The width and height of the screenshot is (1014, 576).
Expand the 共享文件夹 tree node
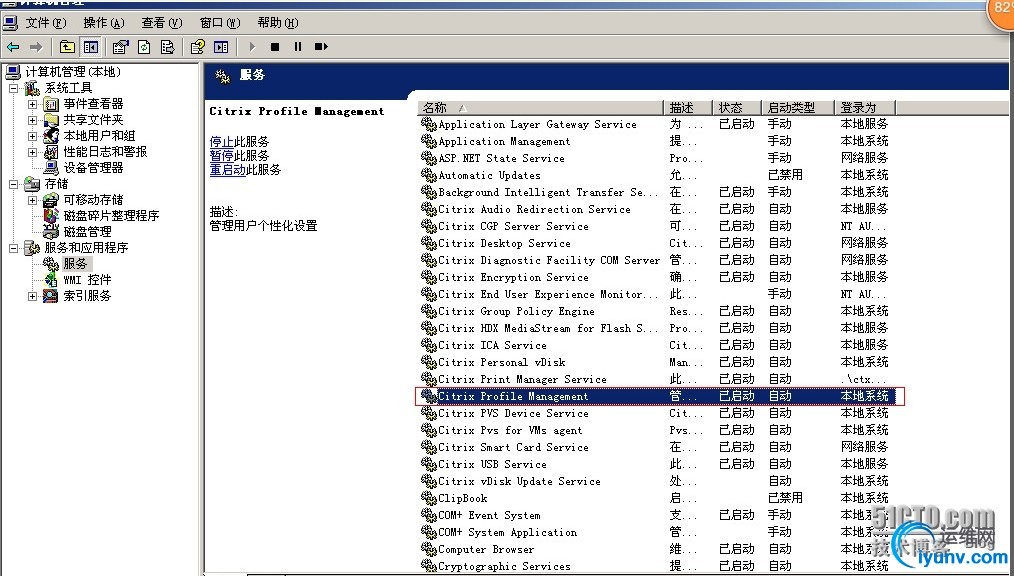(32, 120)
